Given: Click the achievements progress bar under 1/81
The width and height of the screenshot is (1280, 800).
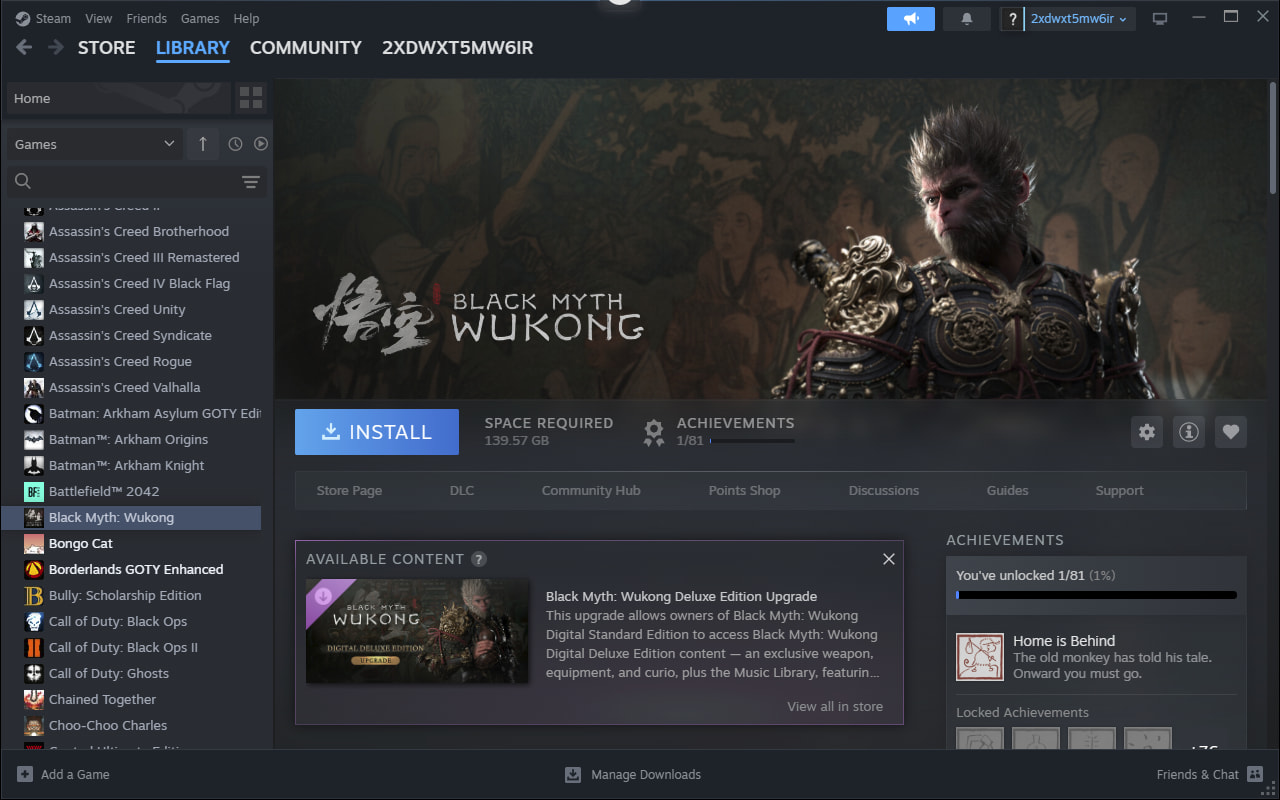Looking at the screenshot, I should 752,440.
